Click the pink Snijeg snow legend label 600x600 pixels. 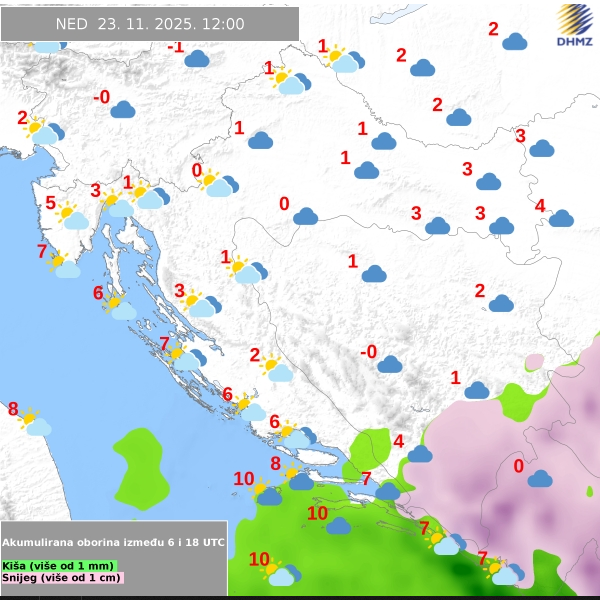[62, 577]
